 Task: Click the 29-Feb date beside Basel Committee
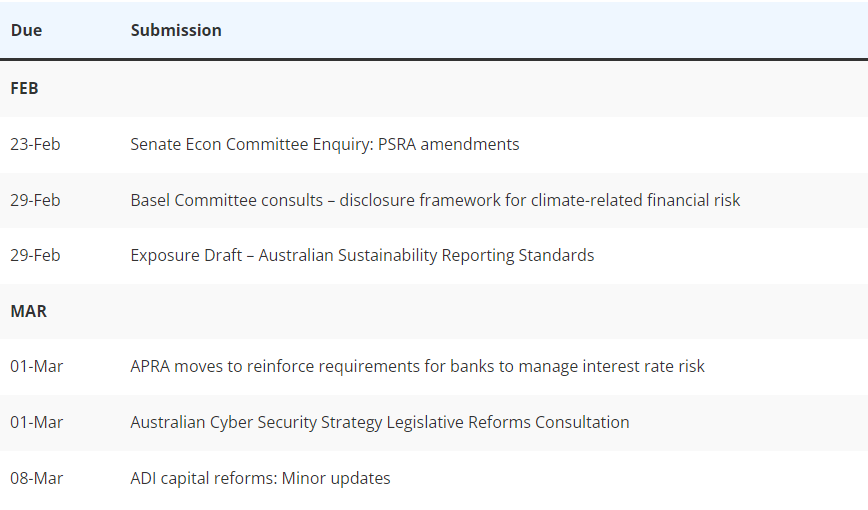[x=35, y=200]
